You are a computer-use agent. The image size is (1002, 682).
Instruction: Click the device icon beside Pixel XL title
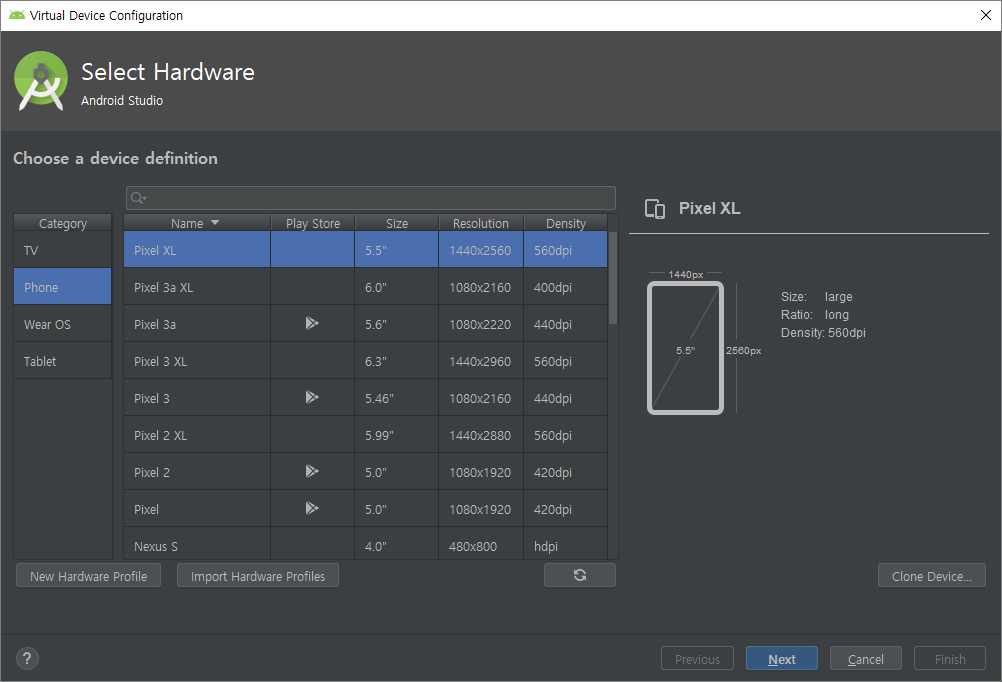(655, 209)
